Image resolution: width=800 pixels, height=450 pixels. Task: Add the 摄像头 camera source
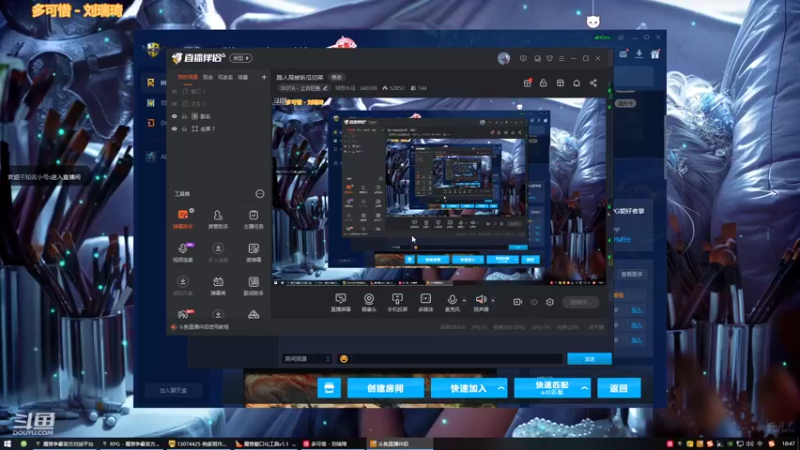click(x=368, y=302)
